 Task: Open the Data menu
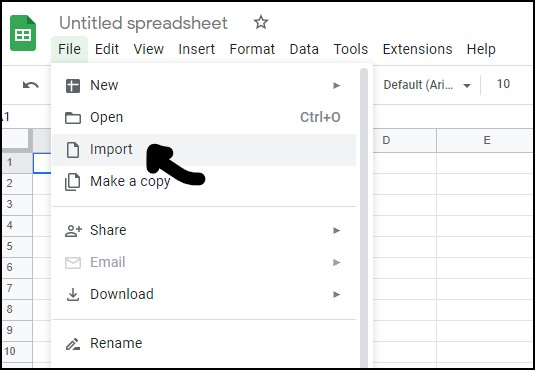tap(304, 49)
